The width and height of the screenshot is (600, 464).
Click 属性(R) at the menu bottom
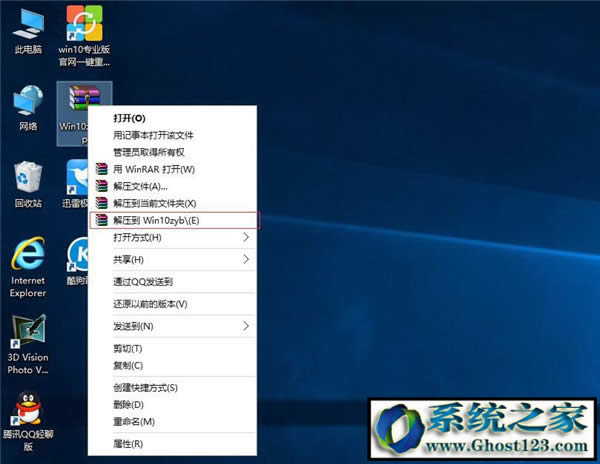[x=128, y=443]
